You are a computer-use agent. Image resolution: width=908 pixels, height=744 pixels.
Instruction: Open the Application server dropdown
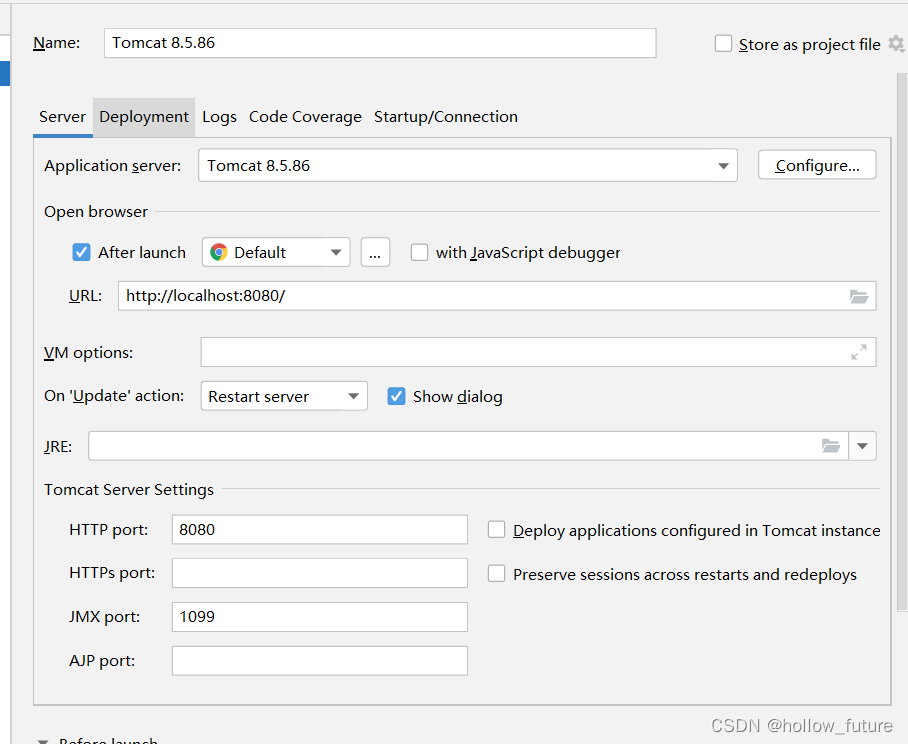click(x=467, y=166)
